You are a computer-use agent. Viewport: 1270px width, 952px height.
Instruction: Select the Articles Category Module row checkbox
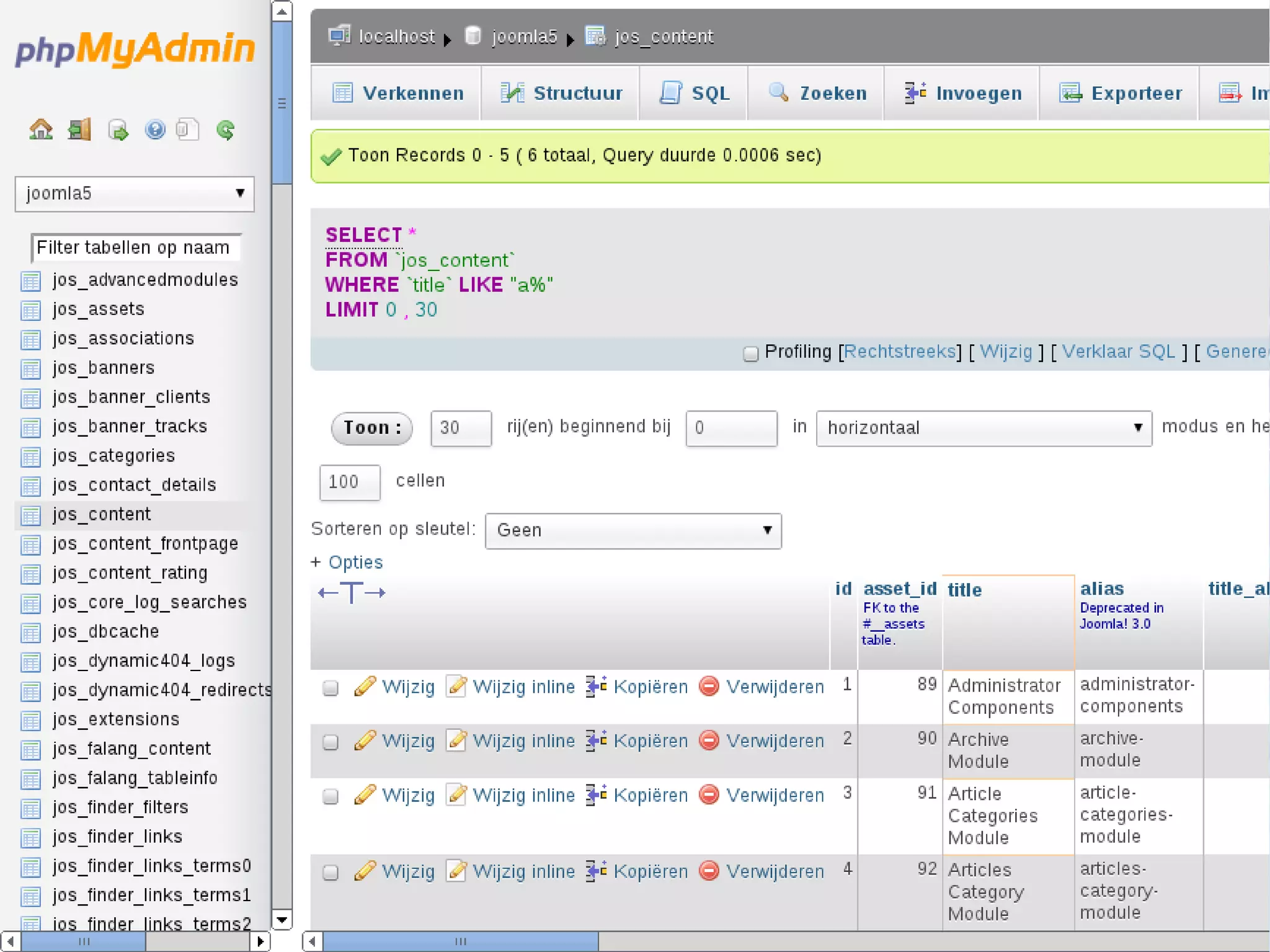[x=331, y=873]
